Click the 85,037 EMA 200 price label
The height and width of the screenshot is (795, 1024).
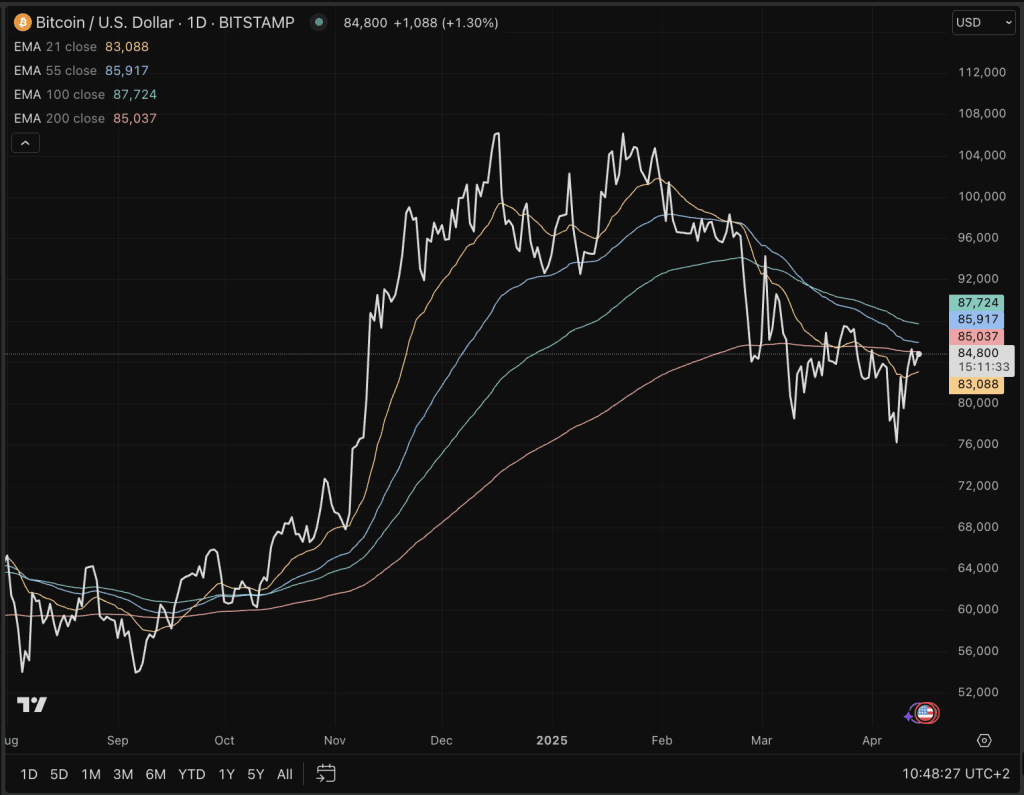[976, 336]
